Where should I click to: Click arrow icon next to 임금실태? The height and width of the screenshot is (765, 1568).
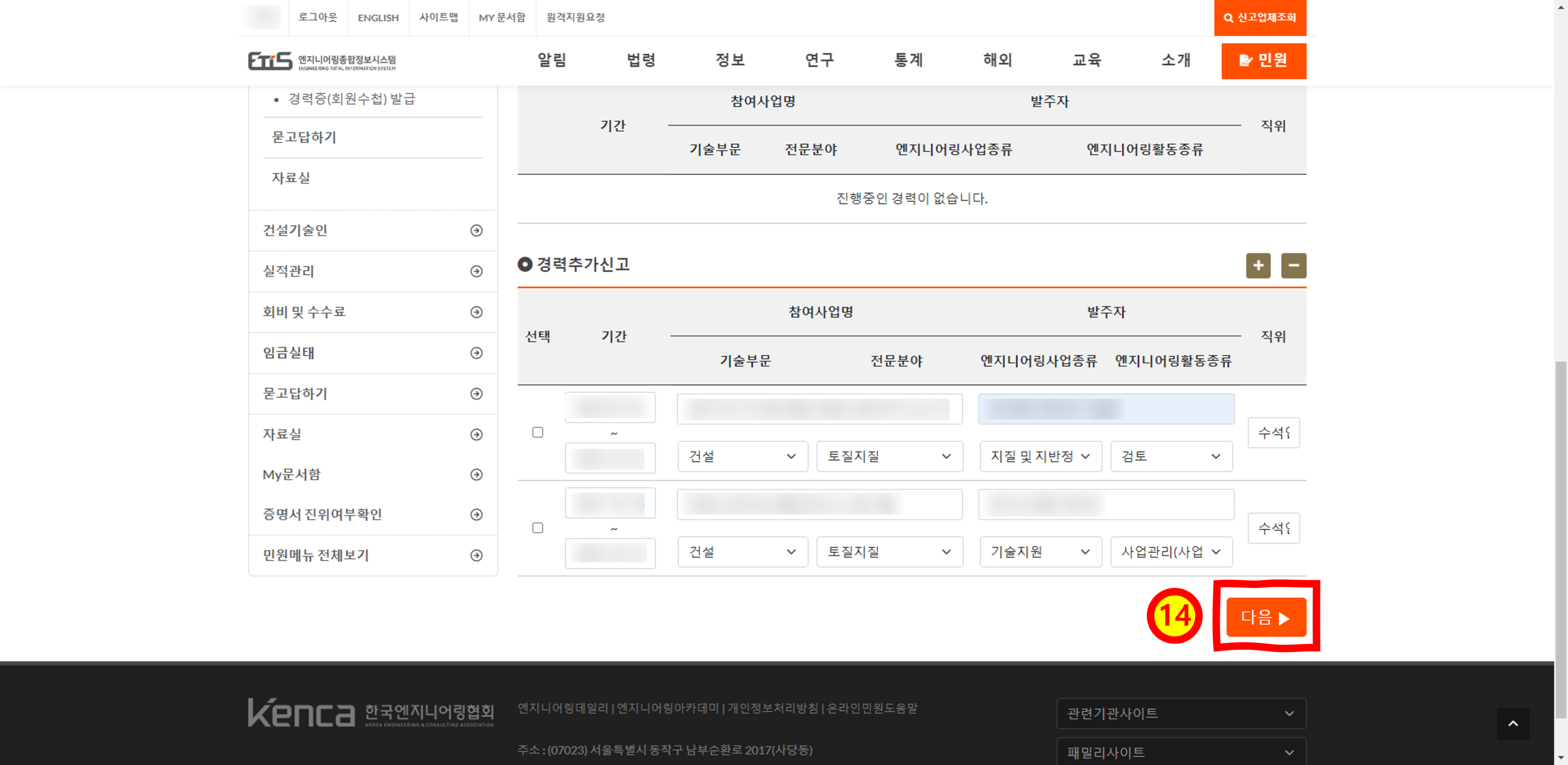476,353
